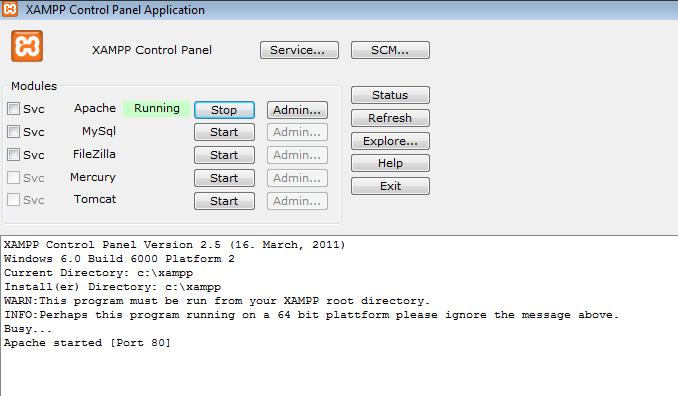Start the FileZilla module
Screen dimensions: 678x396
pos(224,155)
